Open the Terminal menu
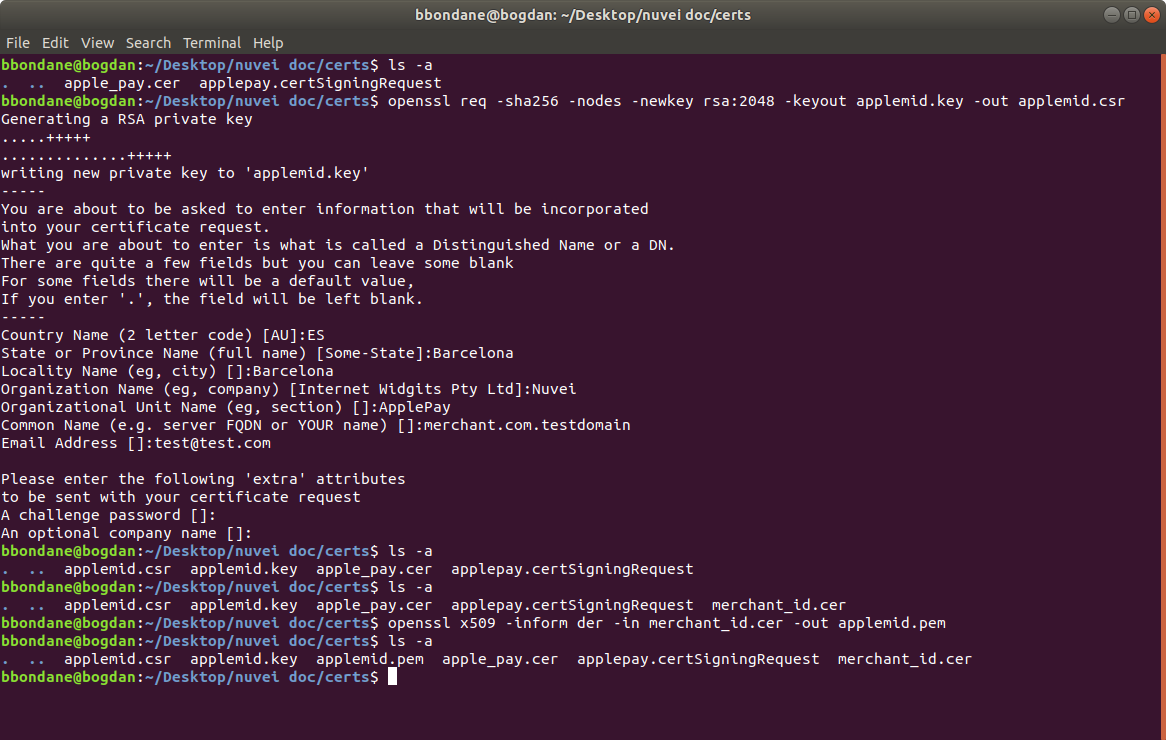Image resolution: width=1166 pixels, height=740 pixels. pos(211,43)
